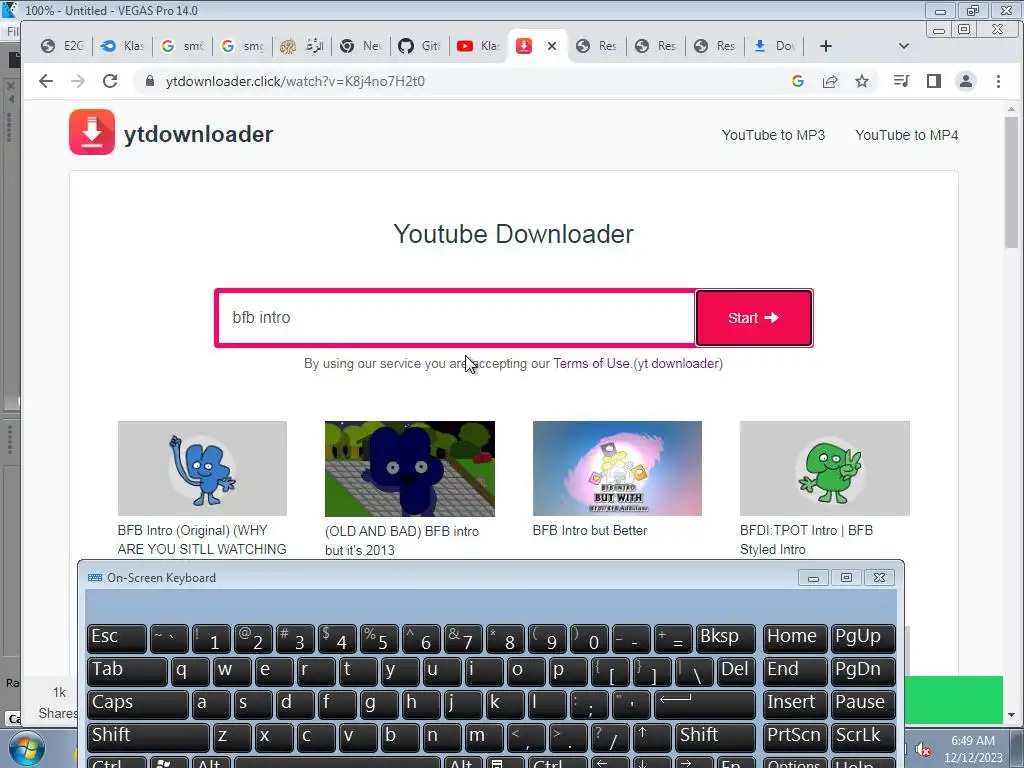Viewport: 1024px width, 768px height.
Task: Click the Tab key on On-Screen Keyboard
Action: (x=127, y=671)
